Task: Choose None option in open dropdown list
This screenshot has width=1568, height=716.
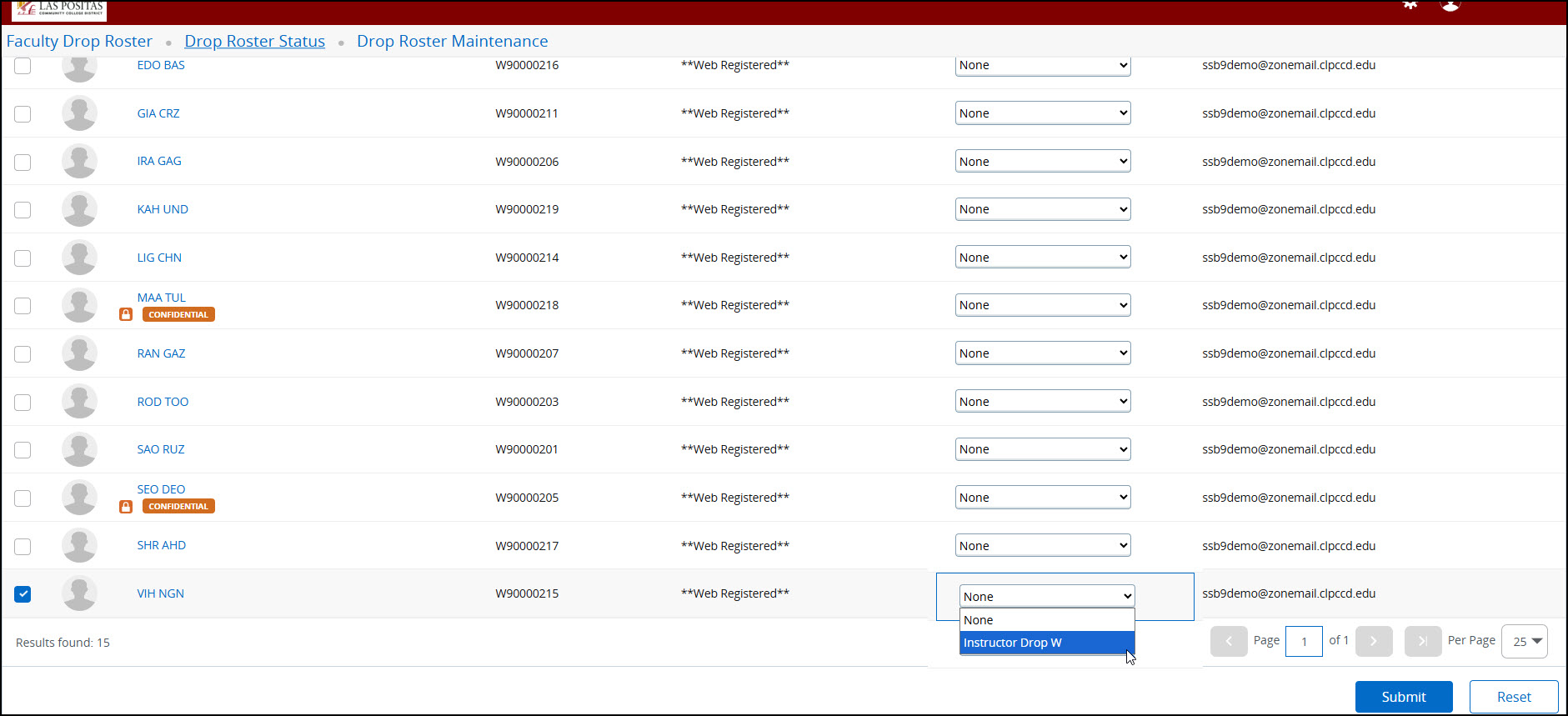Action: [x=1046, y=620]
